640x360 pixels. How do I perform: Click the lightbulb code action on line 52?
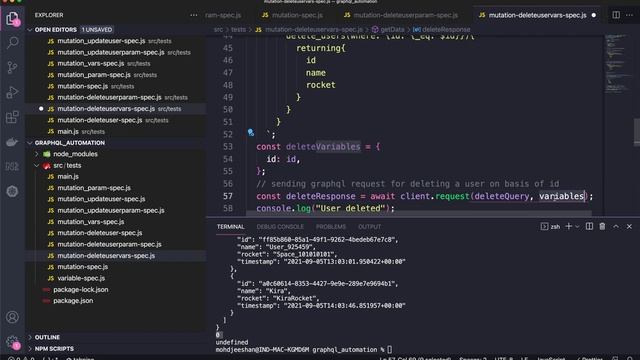click(251, 132)
